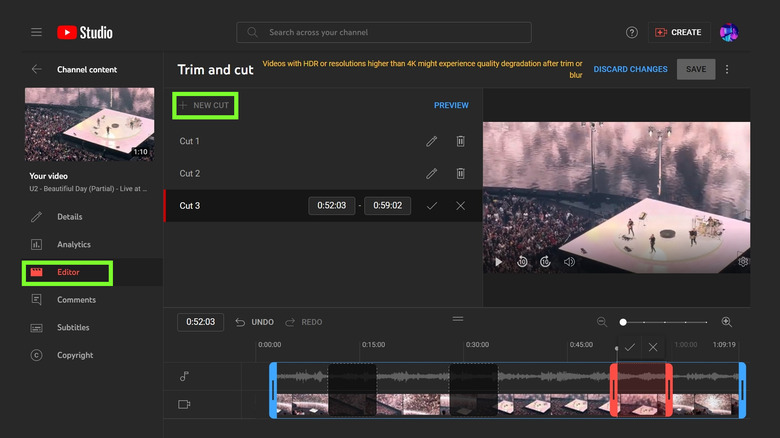Open the help question mark icon

point(632,32)
